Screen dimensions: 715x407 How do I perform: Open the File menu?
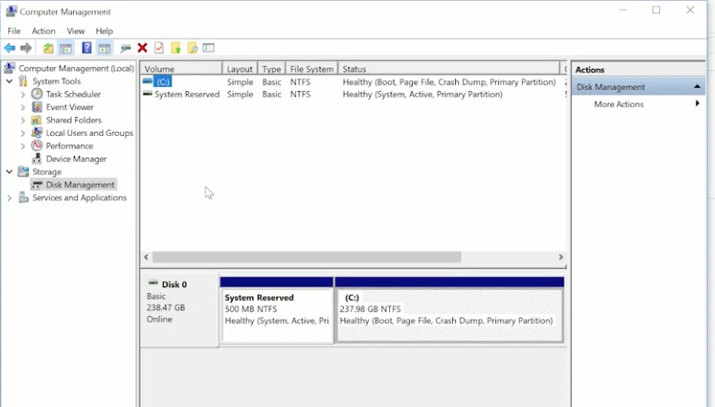14,31
